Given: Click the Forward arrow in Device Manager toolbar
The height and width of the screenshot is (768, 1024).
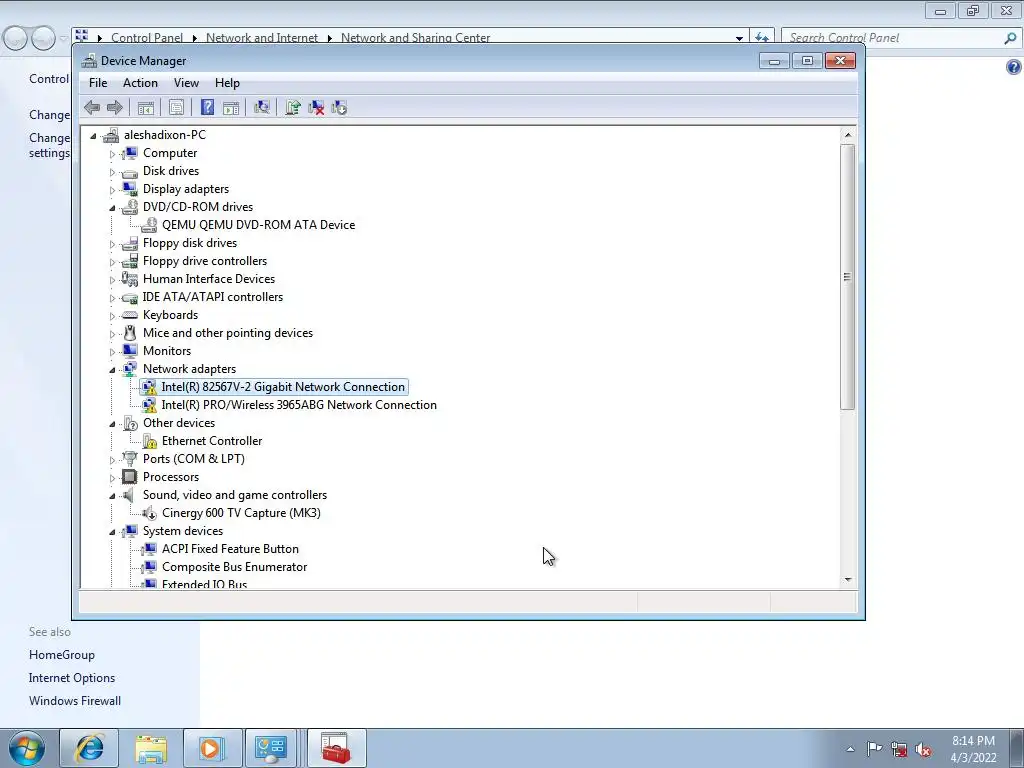Looking at the screenshot, I should click(x=115, y=107).
